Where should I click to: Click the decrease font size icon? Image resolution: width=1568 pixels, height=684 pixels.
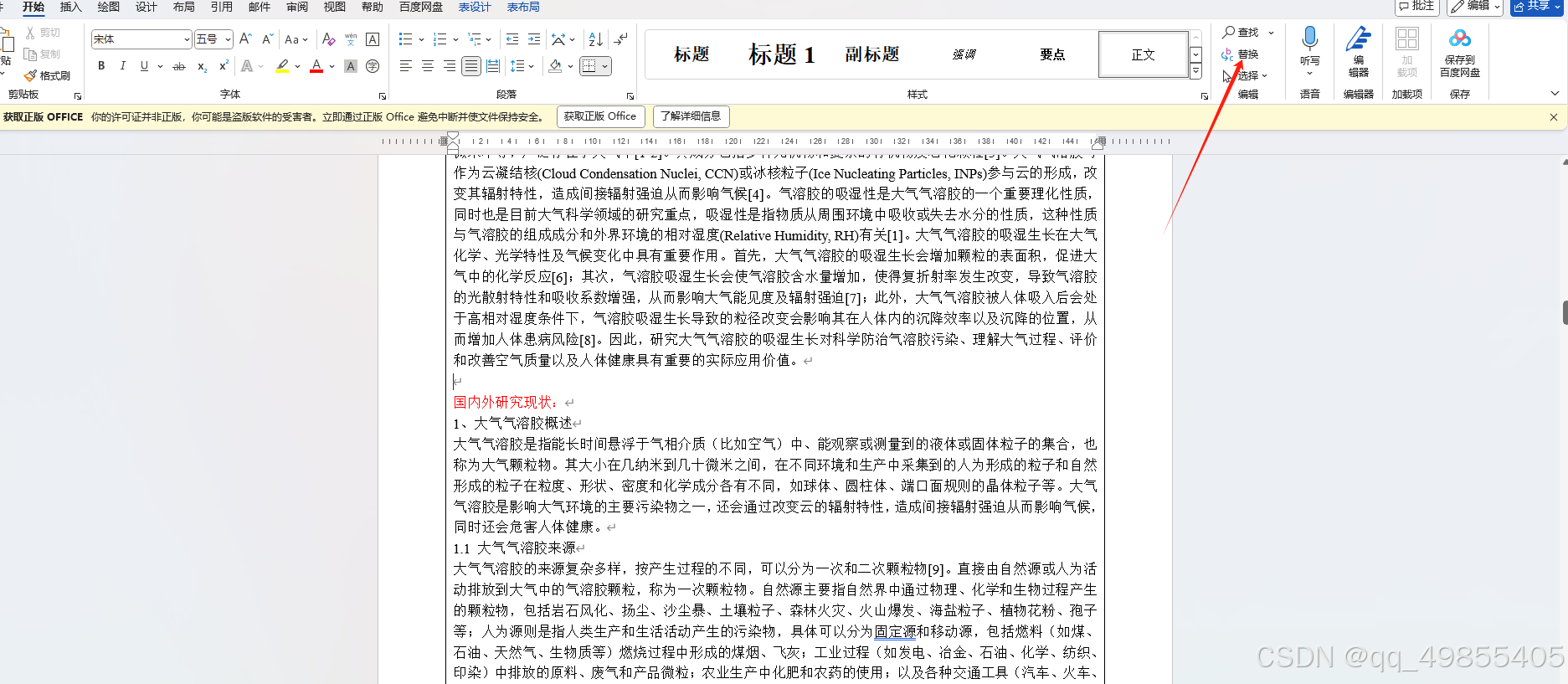[267, 39]
